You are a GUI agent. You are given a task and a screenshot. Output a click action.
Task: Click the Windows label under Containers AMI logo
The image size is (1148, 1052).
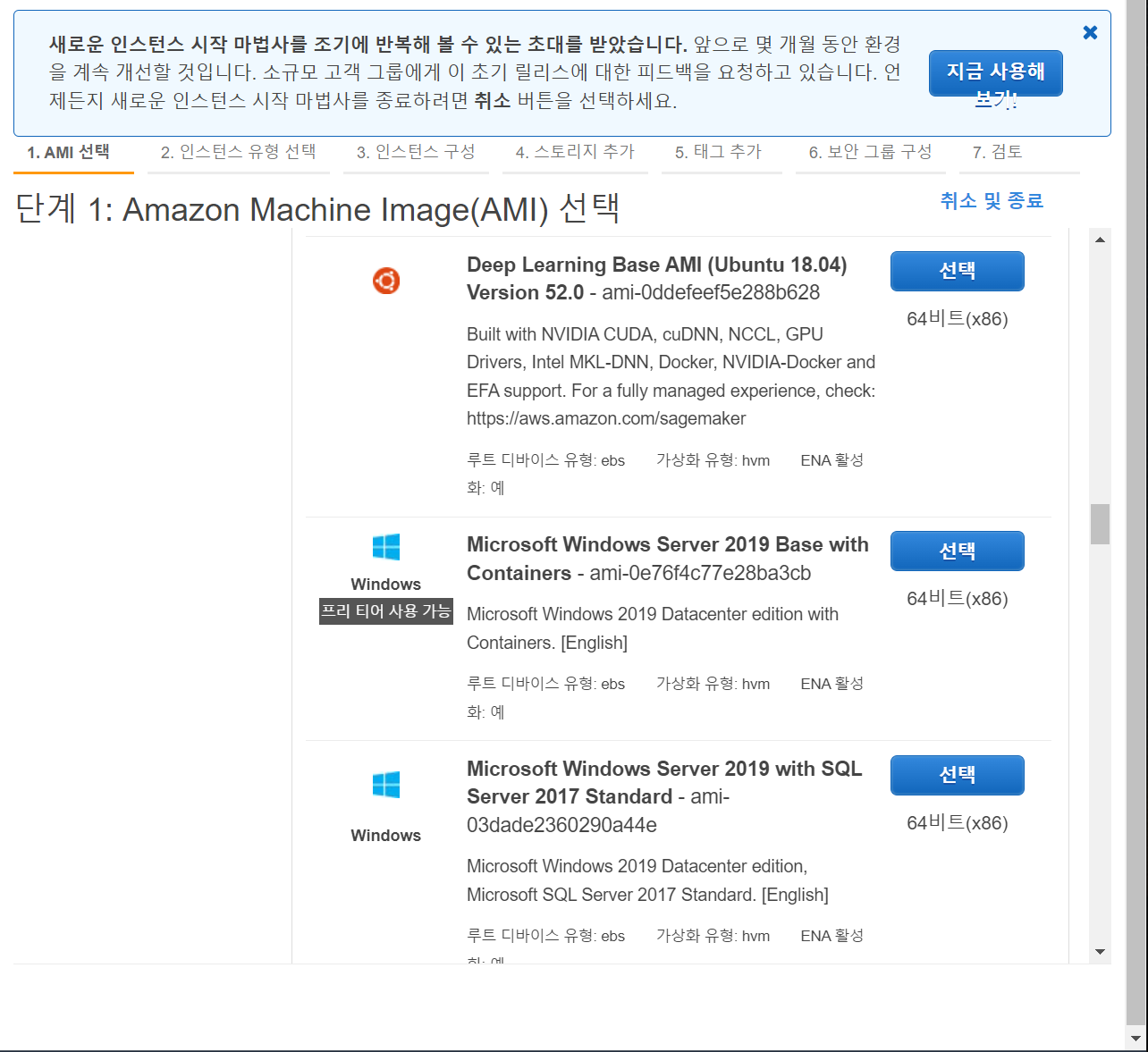[x=386, y=585]
